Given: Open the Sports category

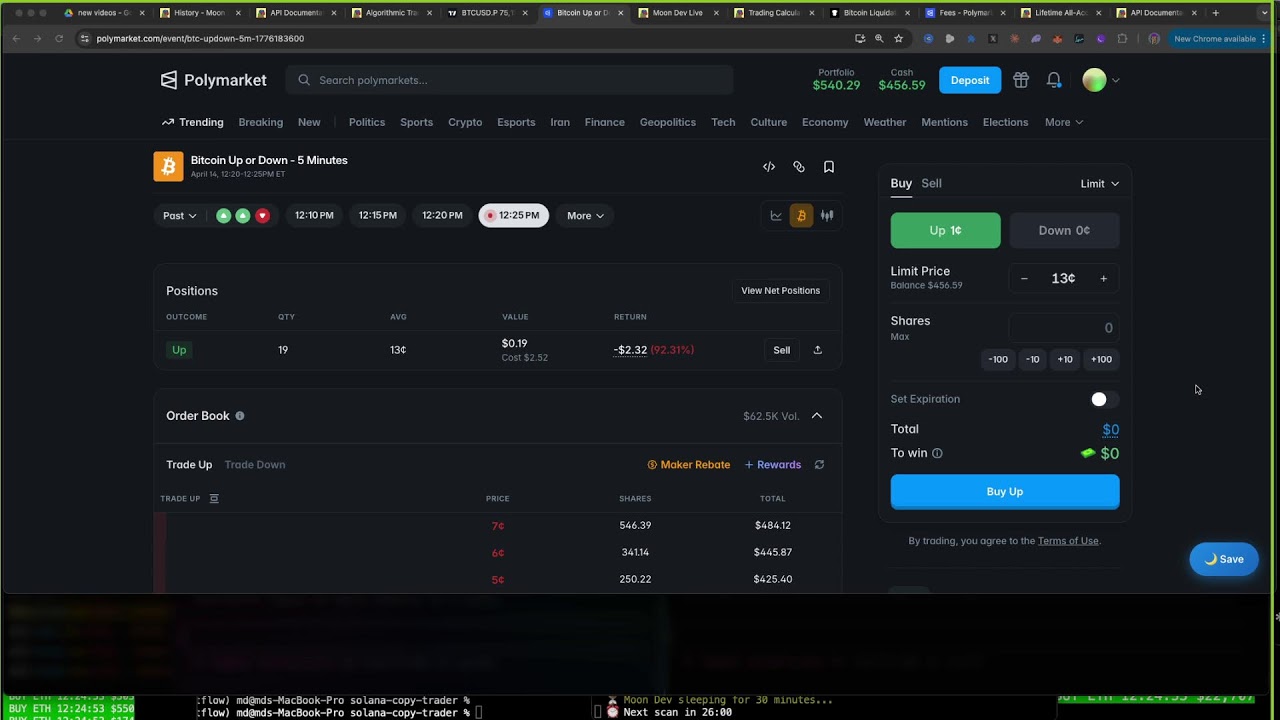Looking at the screenshot, I should [416, 122].
